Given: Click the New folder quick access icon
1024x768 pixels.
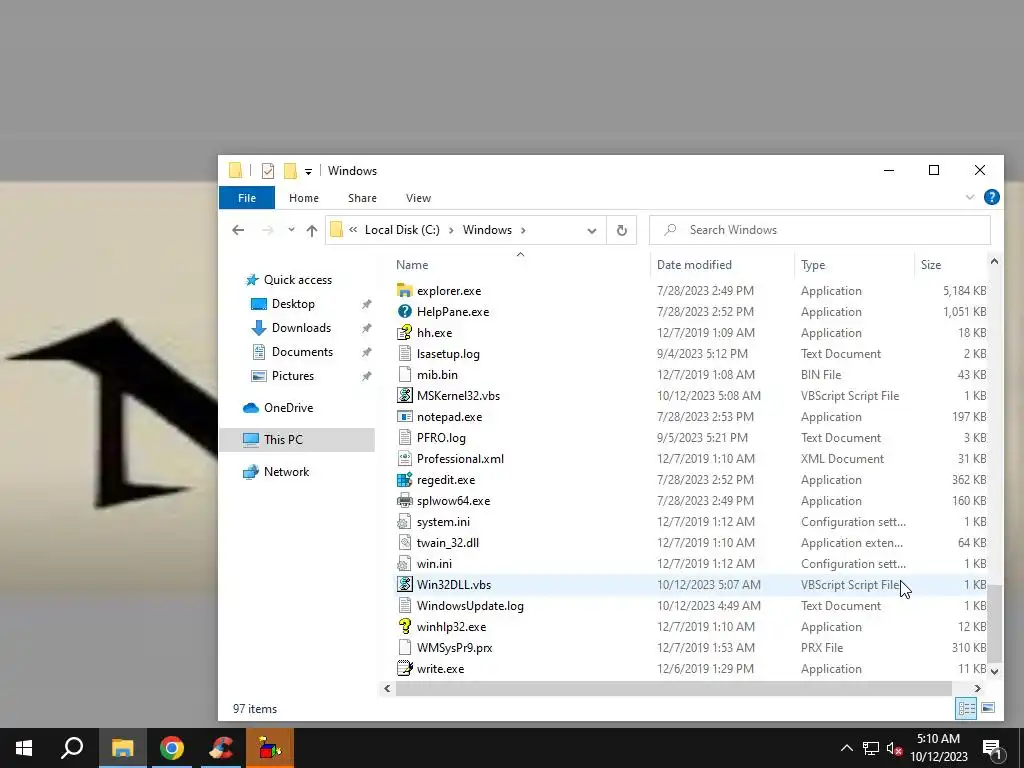Looking at the screenshot, I should click(290, 170).
